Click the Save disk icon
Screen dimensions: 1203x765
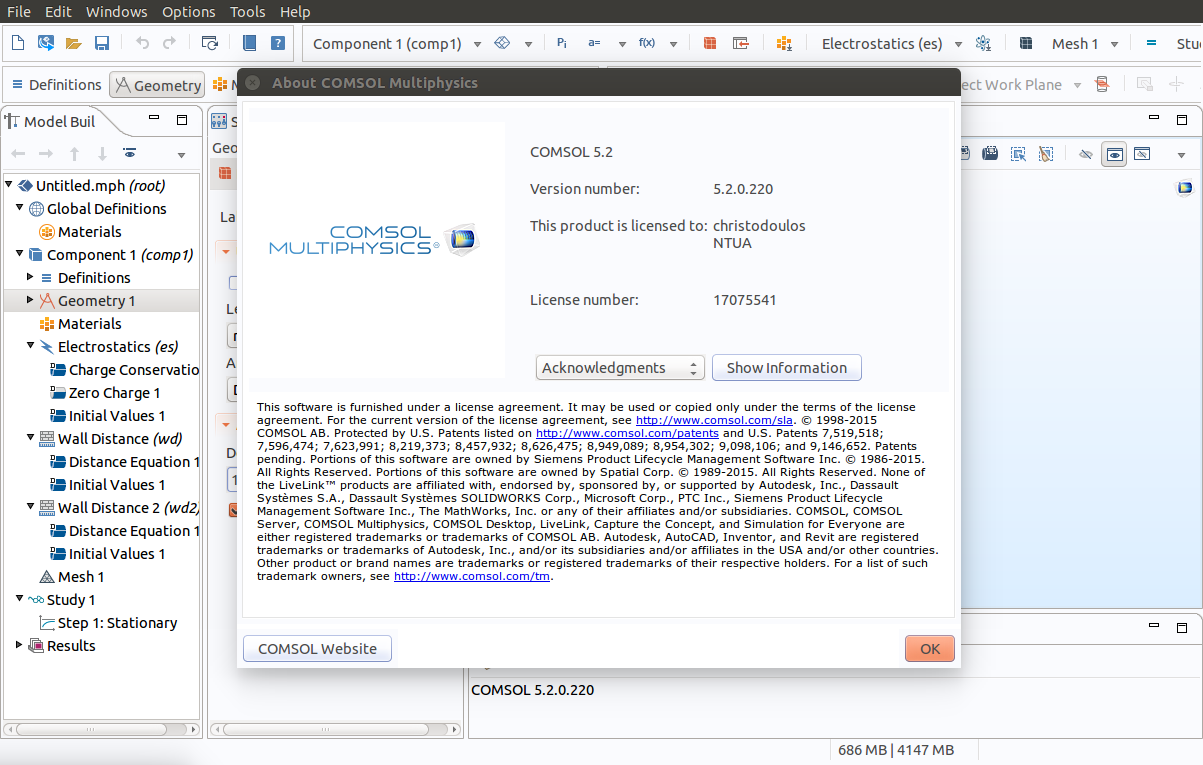tap(101, 43)
